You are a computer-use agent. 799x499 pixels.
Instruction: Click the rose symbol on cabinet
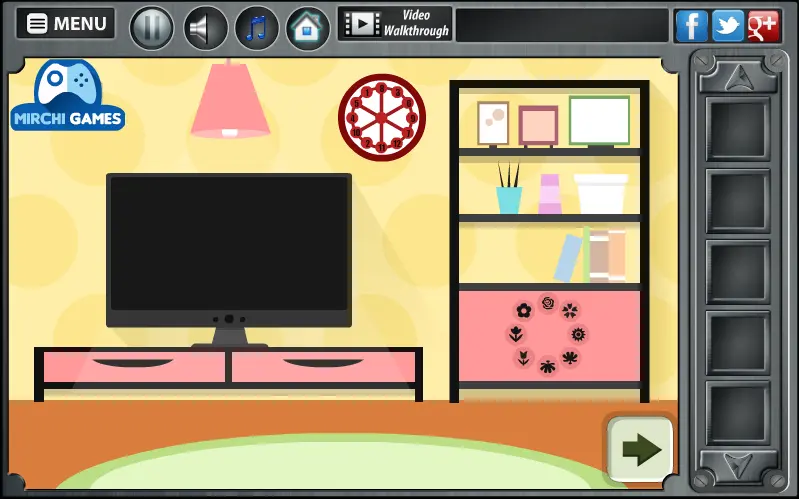coord(548,303)
